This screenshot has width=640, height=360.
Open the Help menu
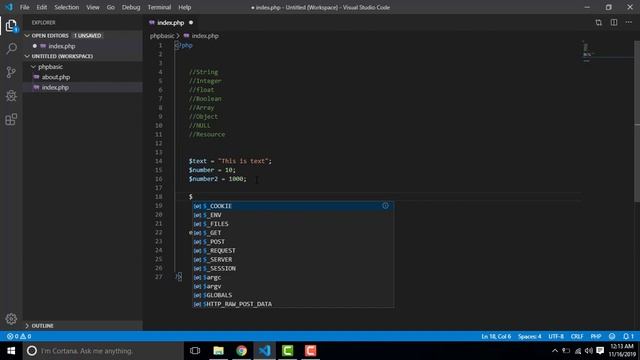tap(184, 7)
